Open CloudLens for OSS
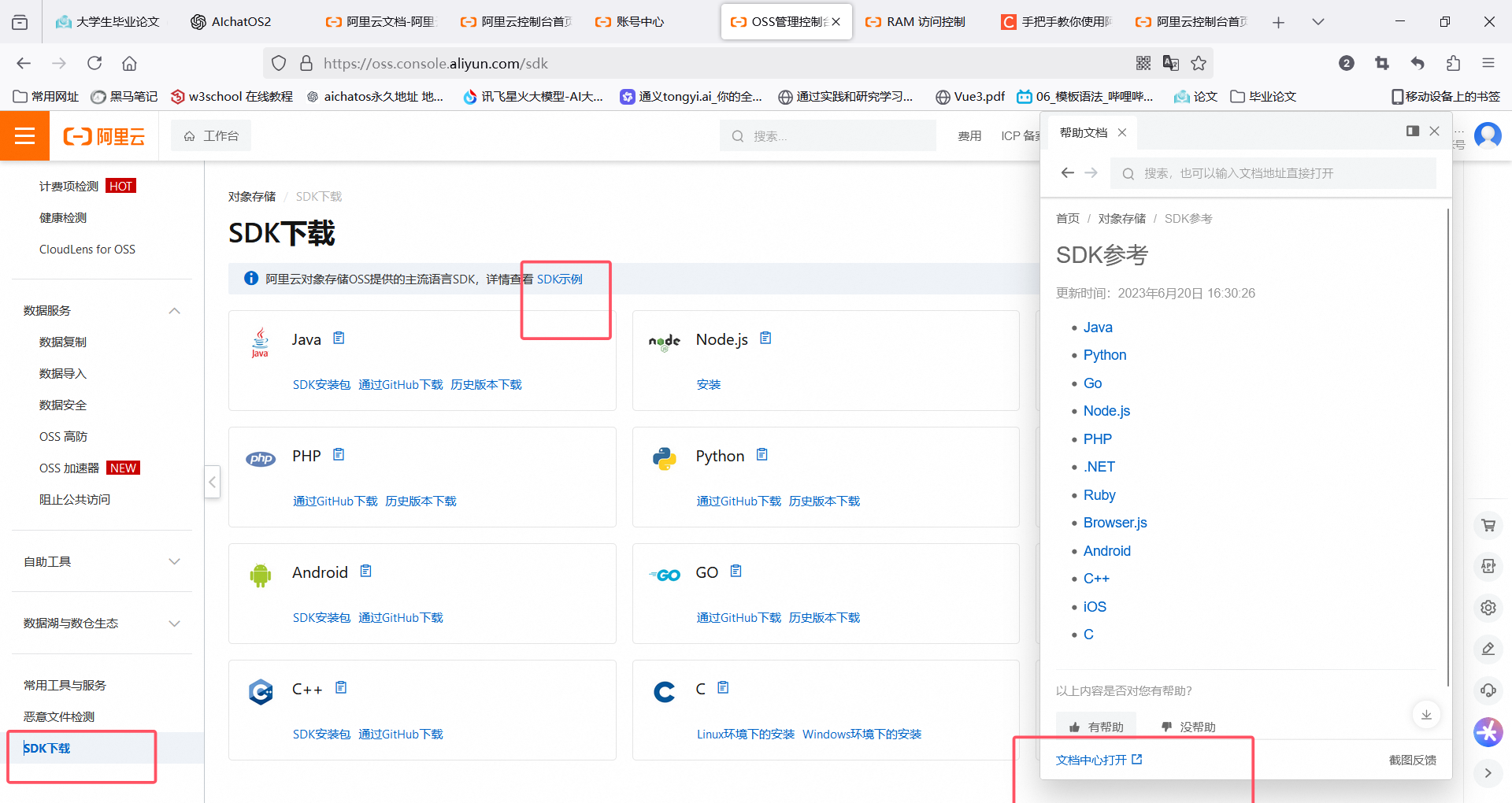Screen dimensions: 1512x803 coord(87,250)
